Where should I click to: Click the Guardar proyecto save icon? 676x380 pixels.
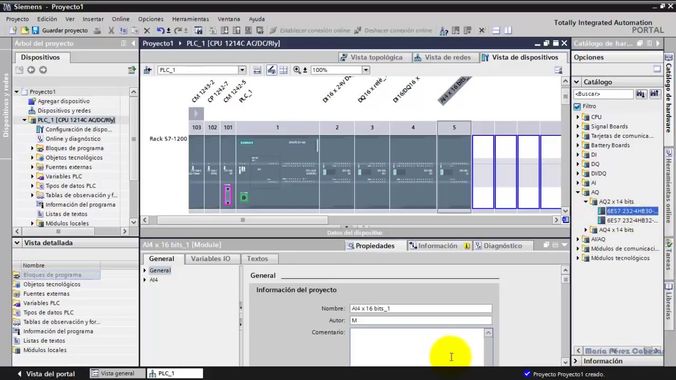click(x=35, y=30)
